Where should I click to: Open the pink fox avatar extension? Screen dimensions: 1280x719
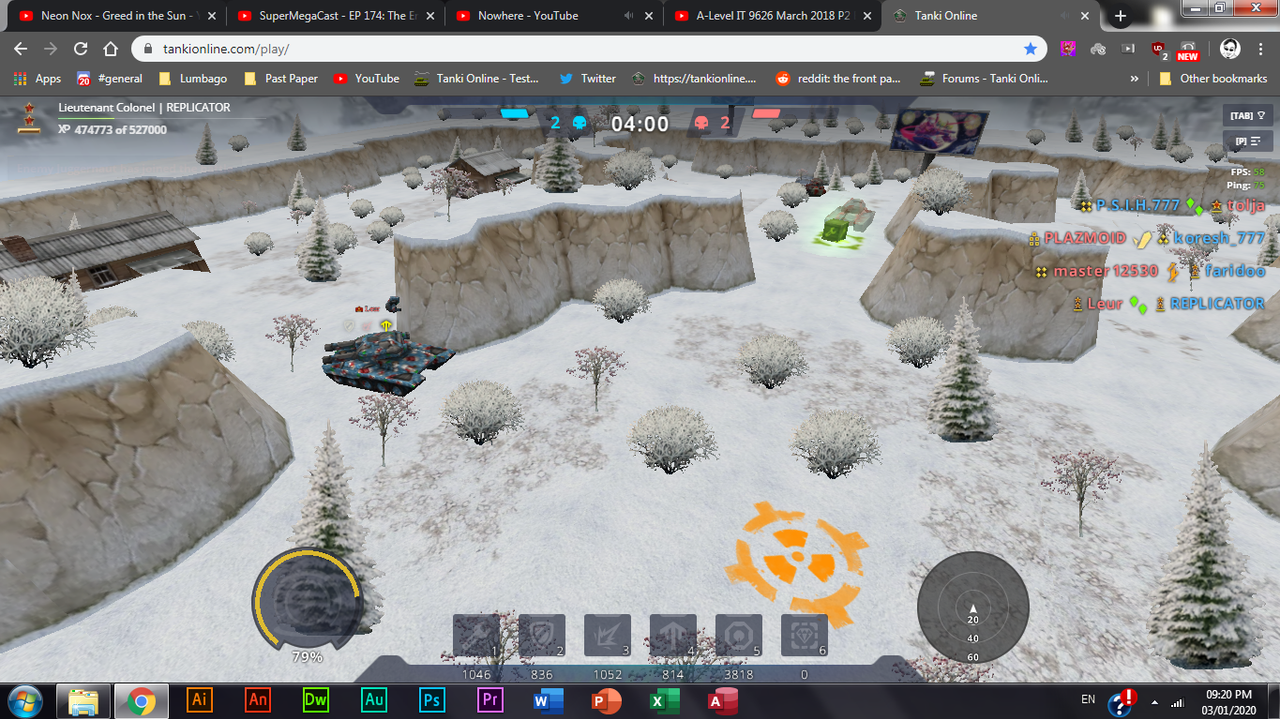[x=1068, y=49]
